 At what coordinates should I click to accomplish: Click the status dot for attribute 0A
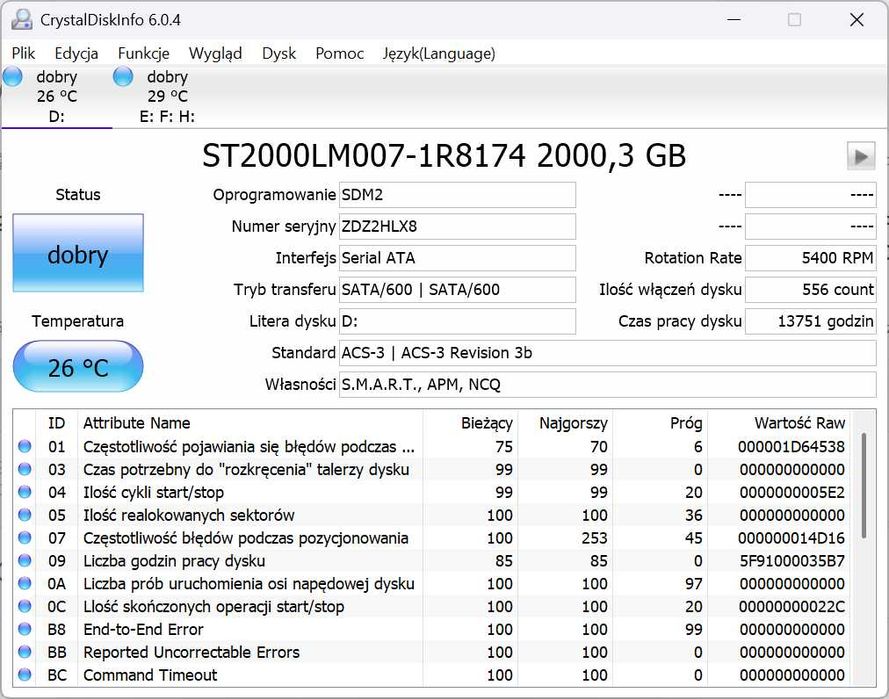[x=25, y=584]
